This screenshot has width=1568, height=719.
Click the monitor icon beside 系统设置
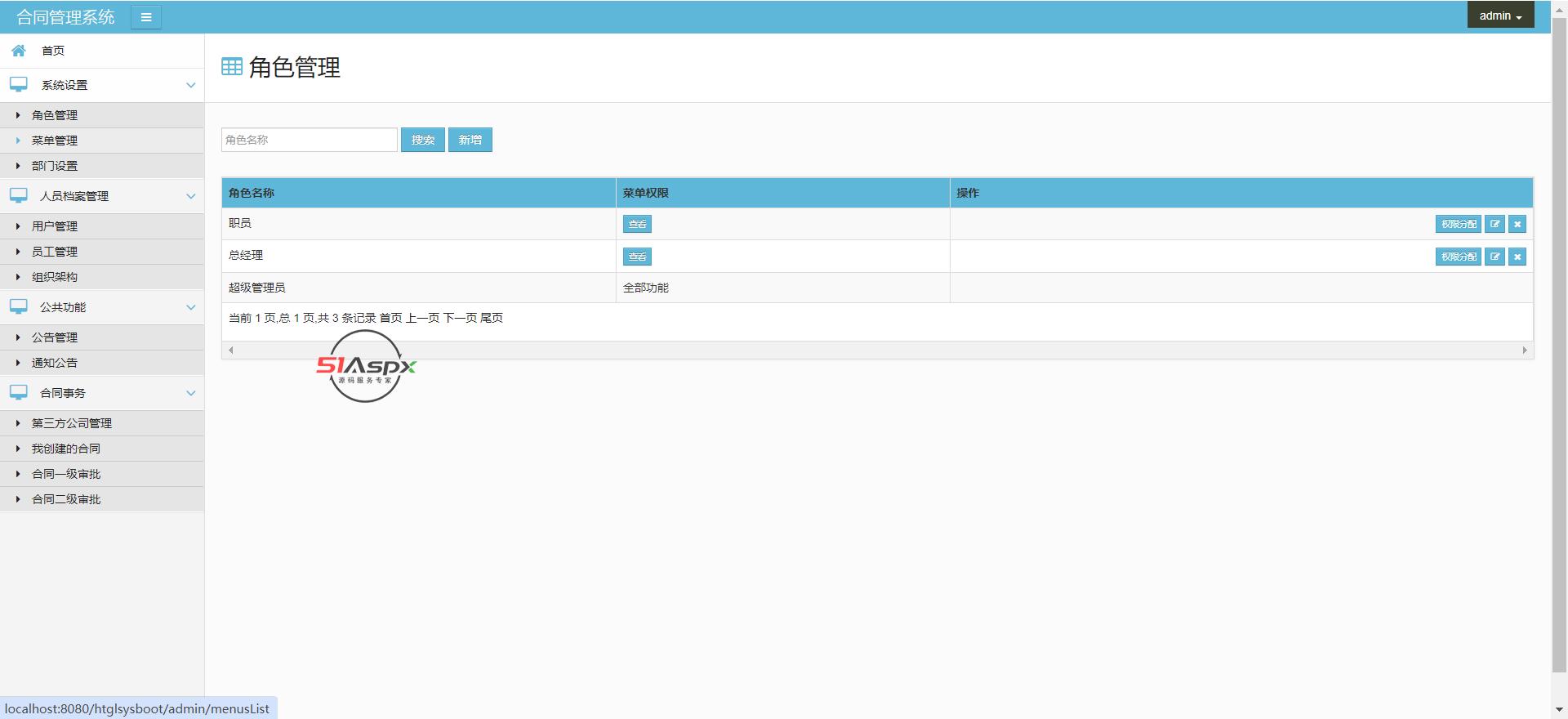click(x=19, y=84)
